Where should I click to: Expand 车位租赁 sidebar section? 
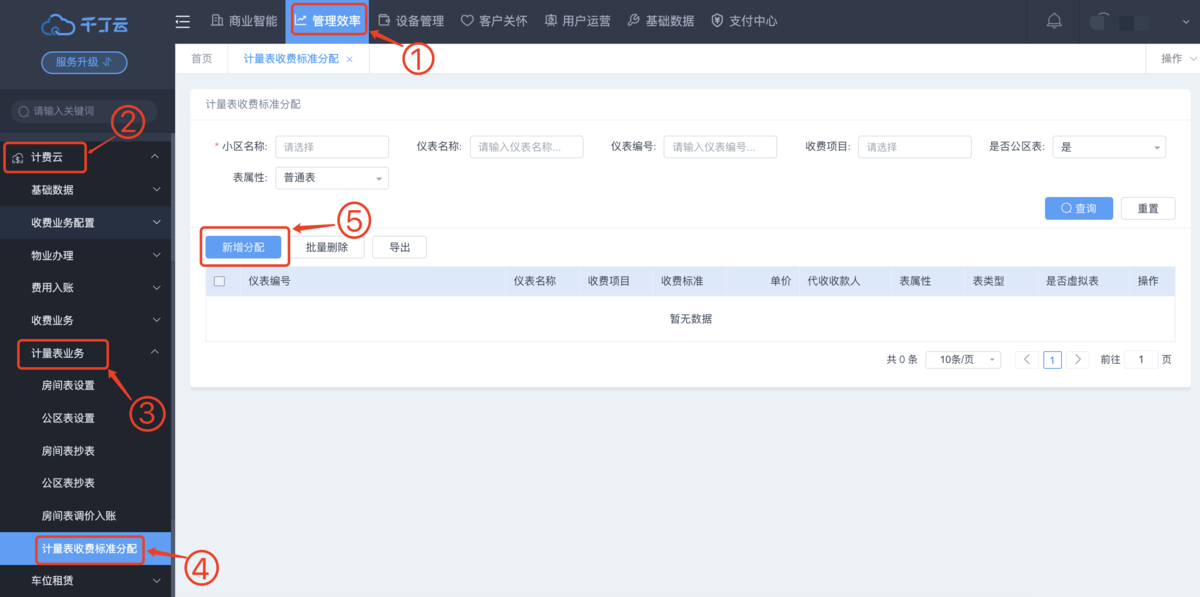(86, 581)
